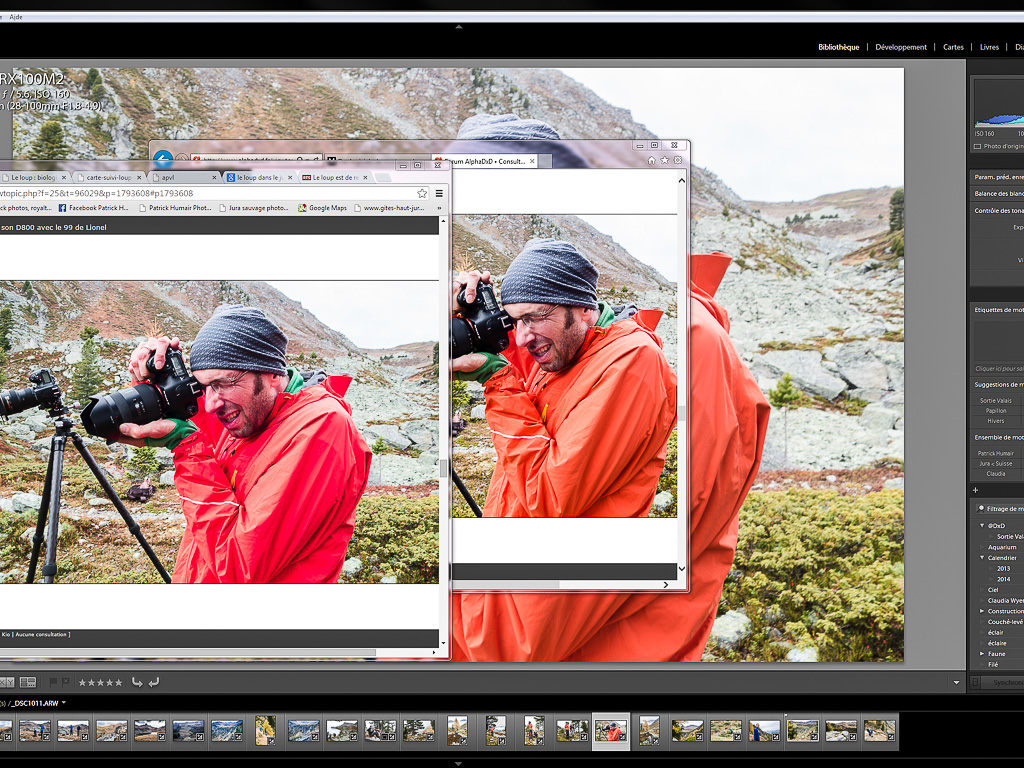1024x768 pixels.
Task: Collapse the 'Etiquettes de mot' panel header
Action: pyautogui.click(x=999, y=310)
